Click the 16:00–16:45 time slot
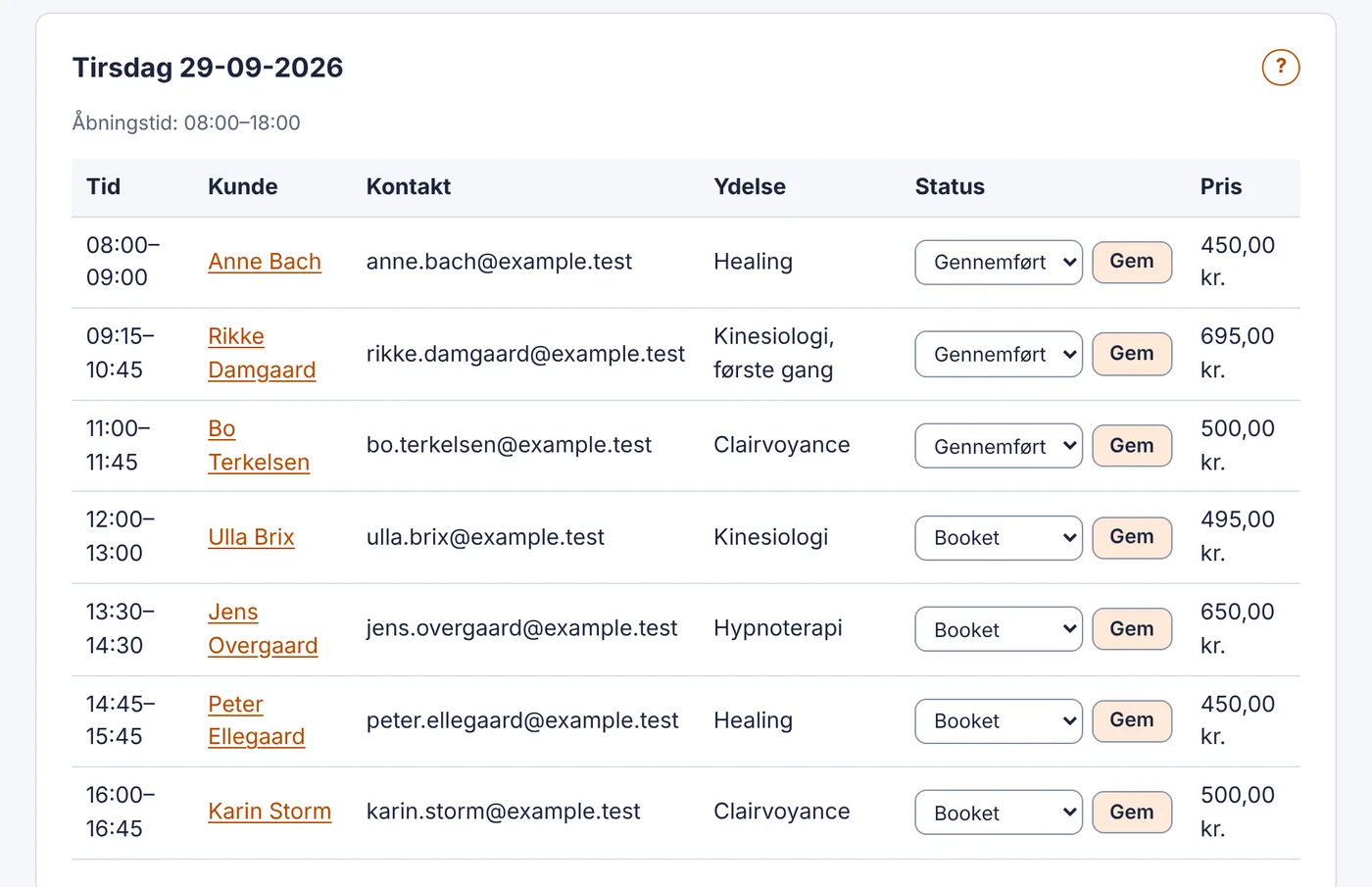The height and width of the screenshot is (887, 1372). pyautogui.click(x=122, y=812)
